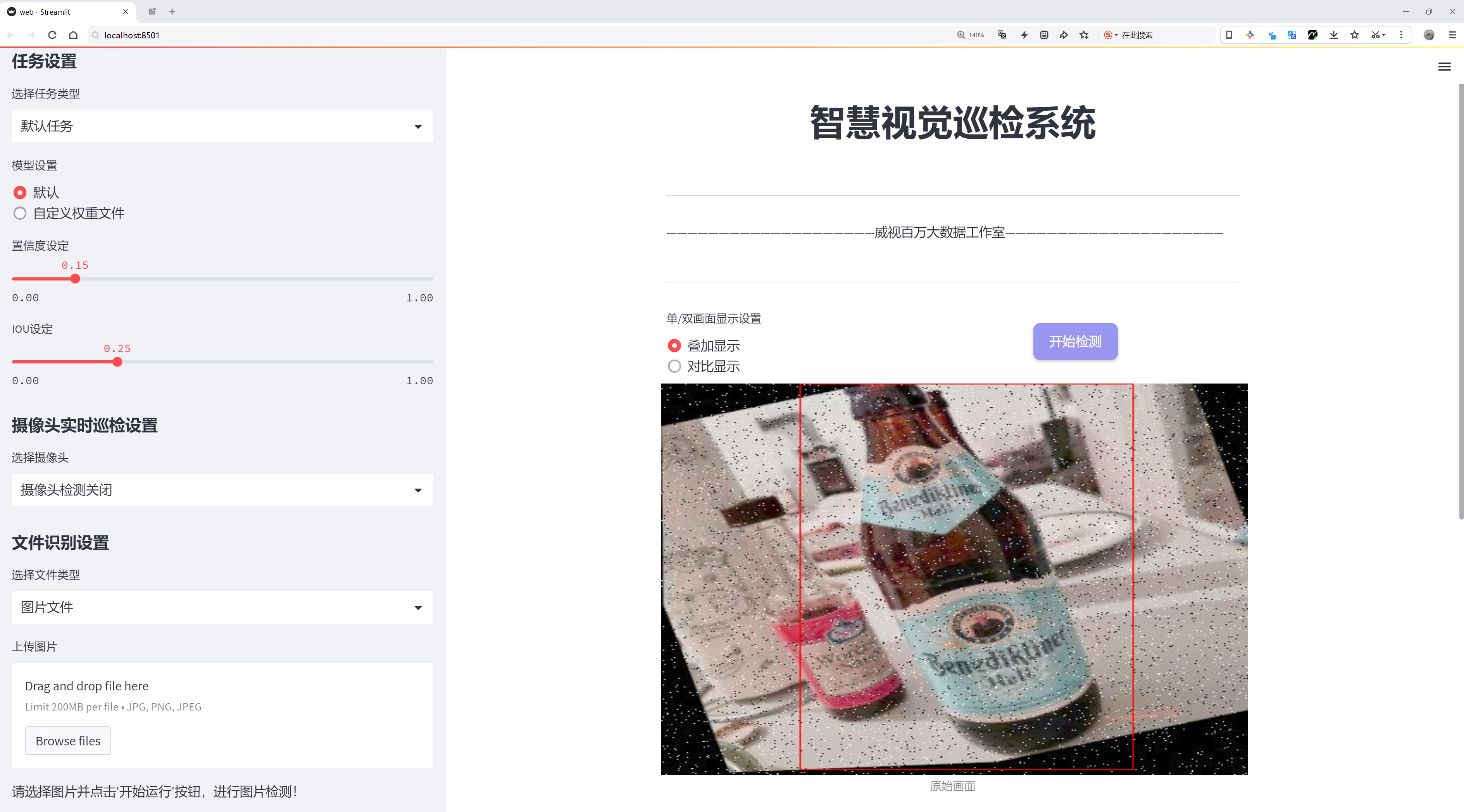Click the 智慧视觉巡检系统 heading
This screenshot has height=812, width=1464.
952,123
